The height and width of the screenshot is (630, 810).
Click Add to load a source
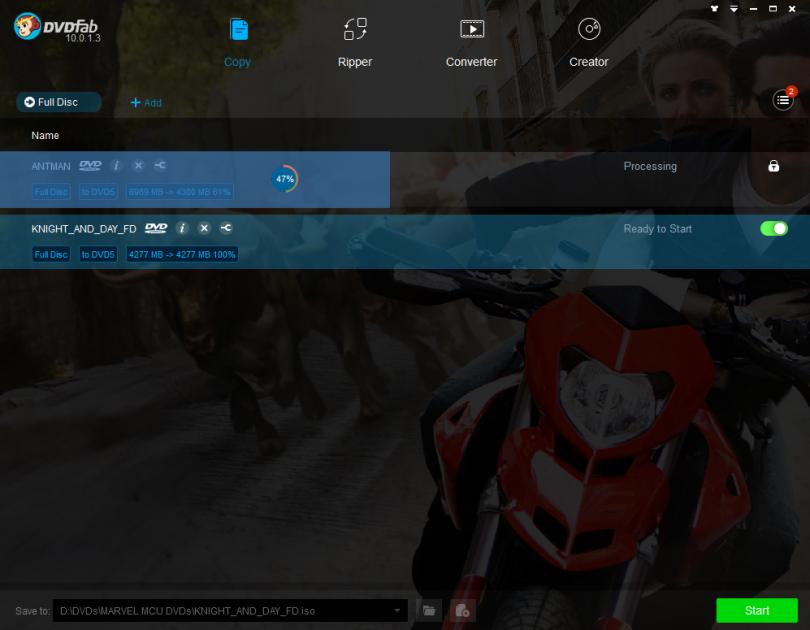point(146,103)
